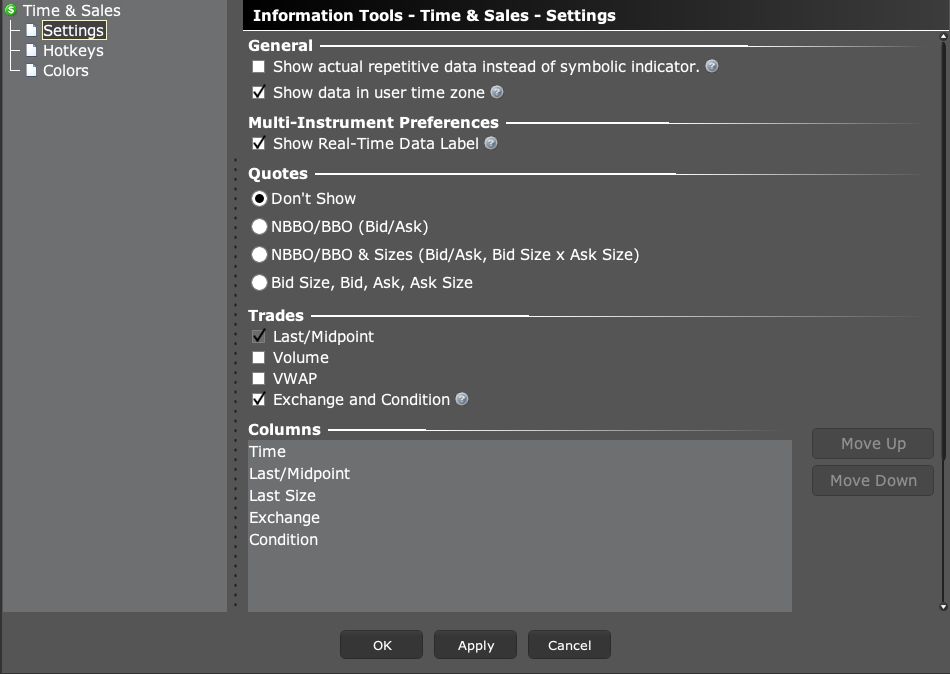Image resolution: width=950 pixels, height=674 pixels.
Task: Click the green Time & Sales dollar icon
Action: (10, 10)
